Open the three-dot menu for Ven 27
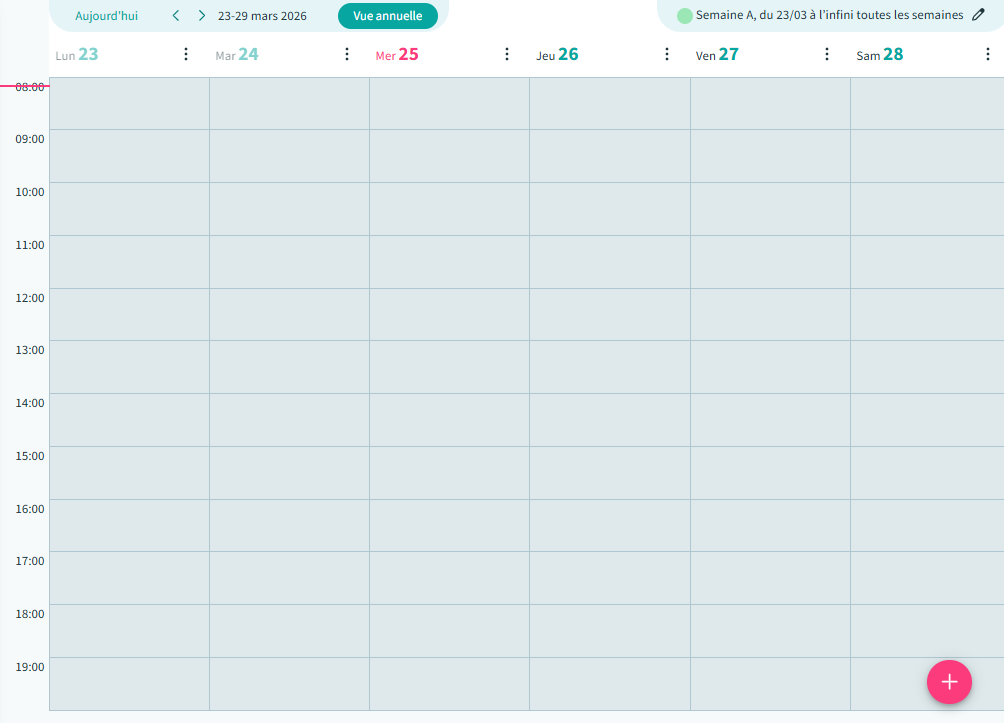Image resolution: width=1004 pixels, height=723 pixels. [827, 55]
